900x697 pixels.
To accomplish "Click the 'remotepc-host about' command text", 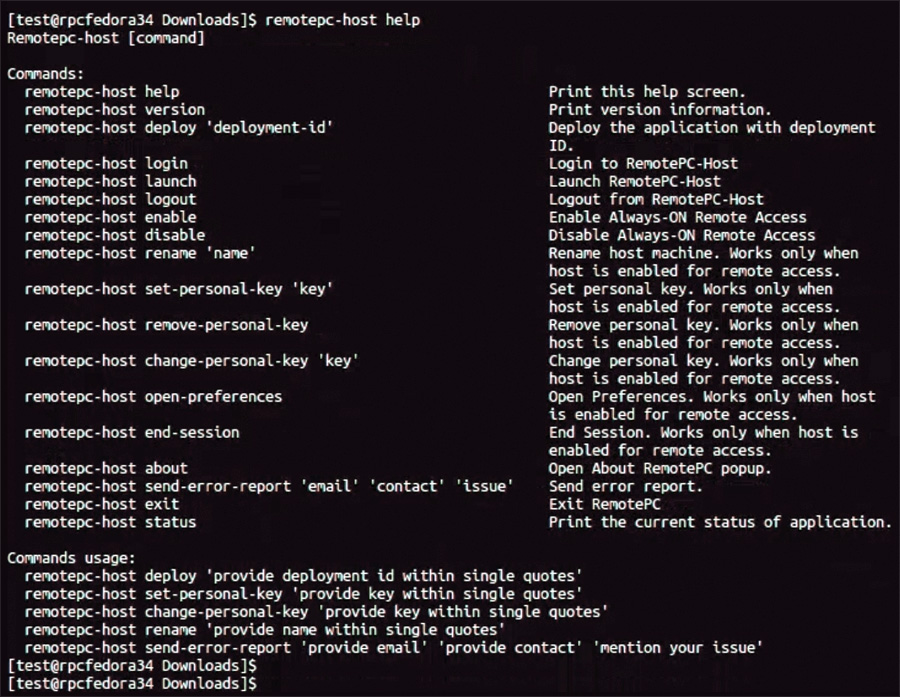I will pos(105,468).
